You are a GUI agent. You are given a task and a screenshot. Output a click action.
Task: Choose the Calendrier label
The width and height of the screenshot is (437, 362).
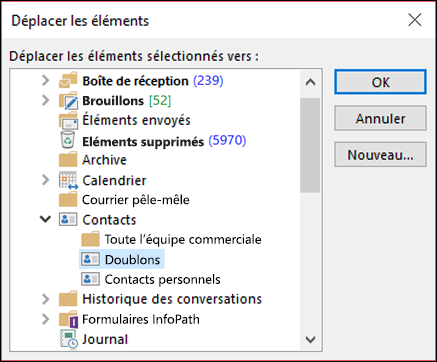114,180
